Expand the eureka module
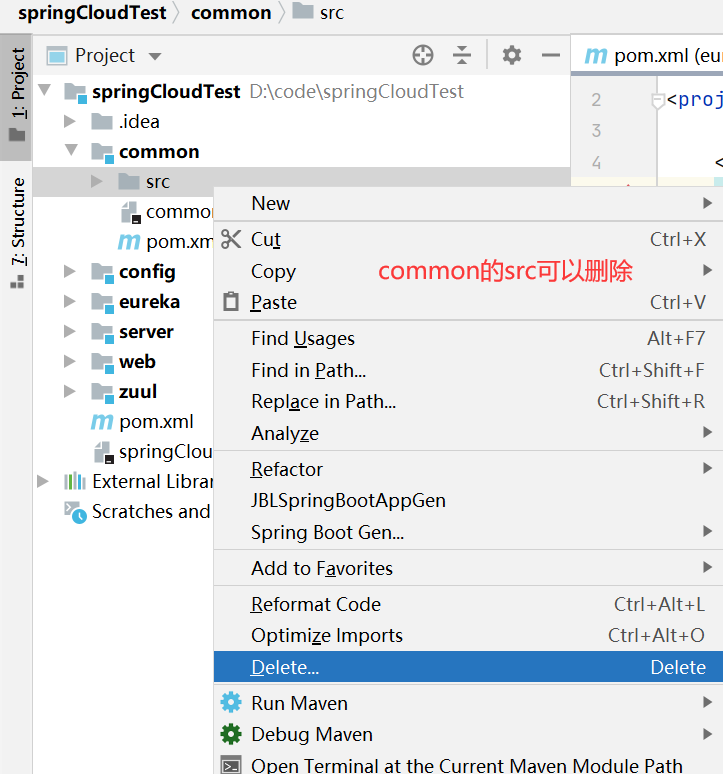Screen dimensions: 723x774 [70, 302]
